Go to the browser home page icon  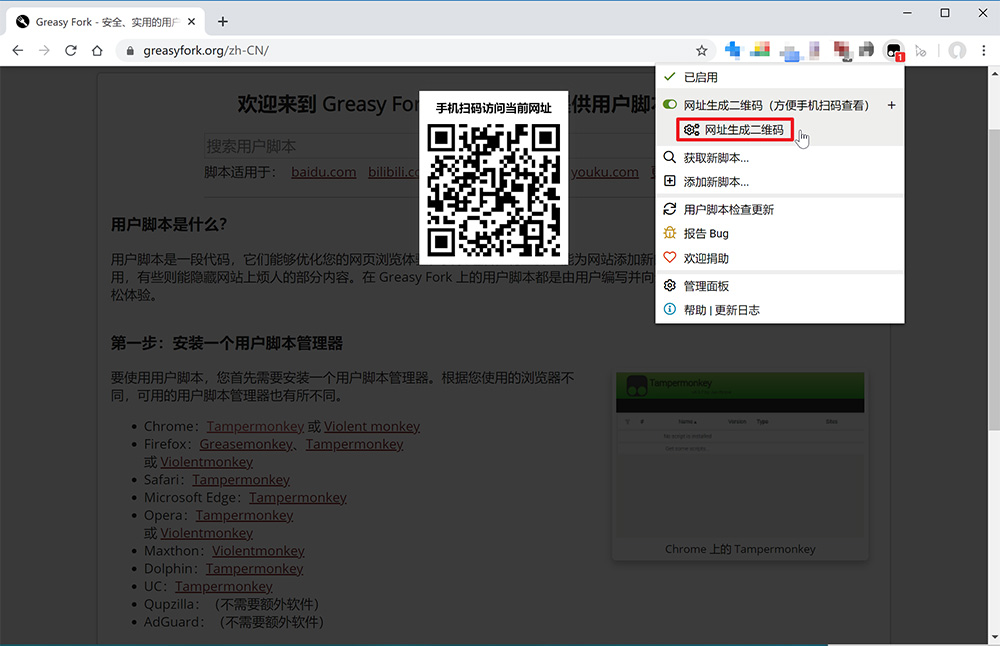click(97, 50)
